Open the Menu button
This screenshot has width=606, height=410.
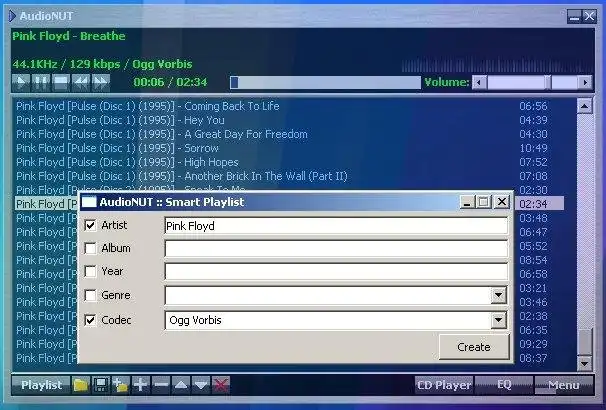click(x=564, y=385)
